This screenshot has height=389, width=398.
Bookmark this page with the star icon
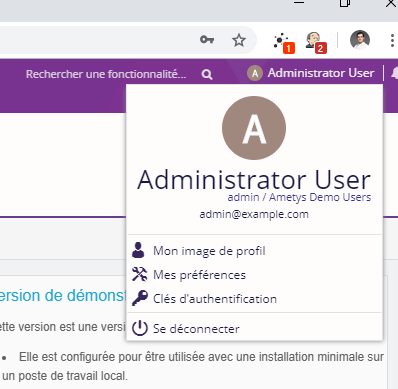tap(239, 40)
